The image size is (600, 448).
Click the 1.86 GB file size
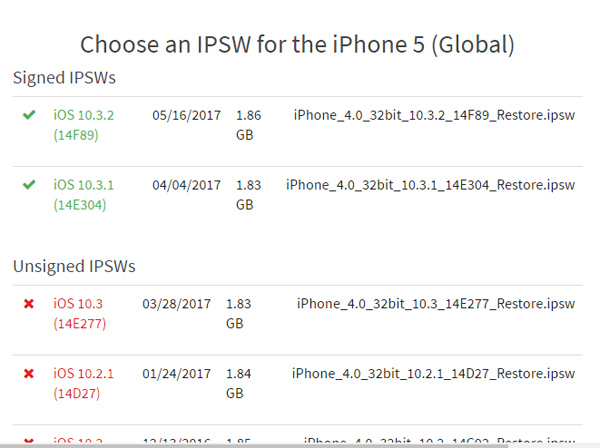click(x=248, y=124)
